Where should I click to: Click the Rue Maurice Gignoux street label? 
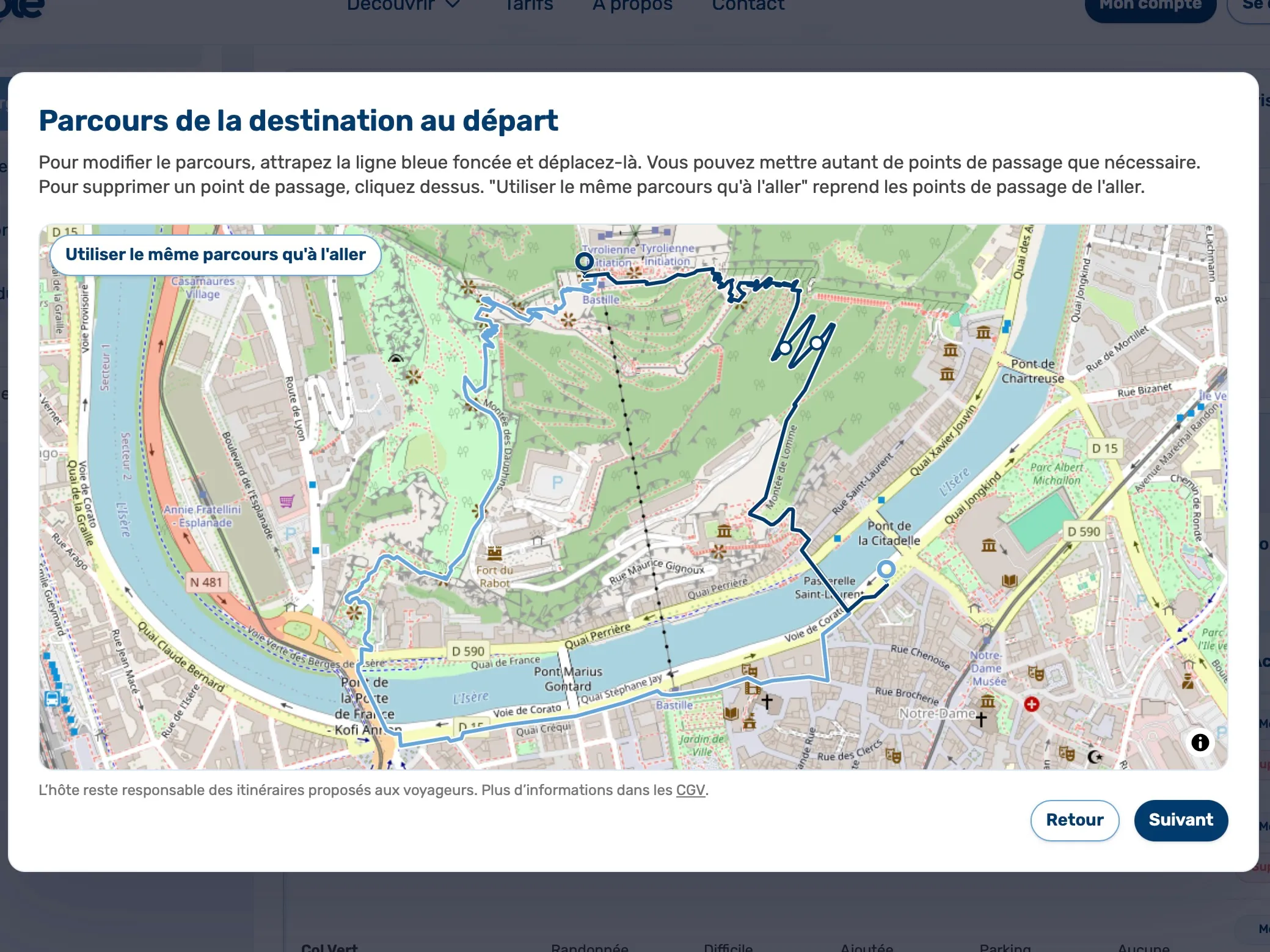pos(657,572)
